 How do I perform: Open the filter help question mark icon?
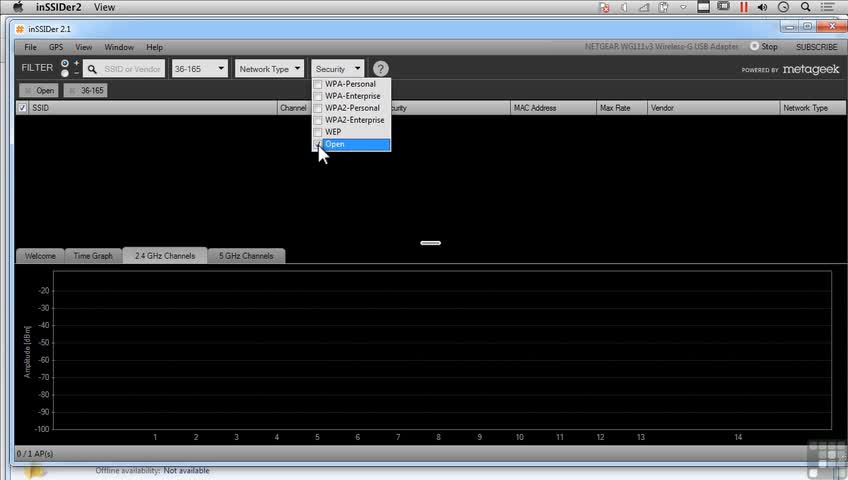(380, 69)
